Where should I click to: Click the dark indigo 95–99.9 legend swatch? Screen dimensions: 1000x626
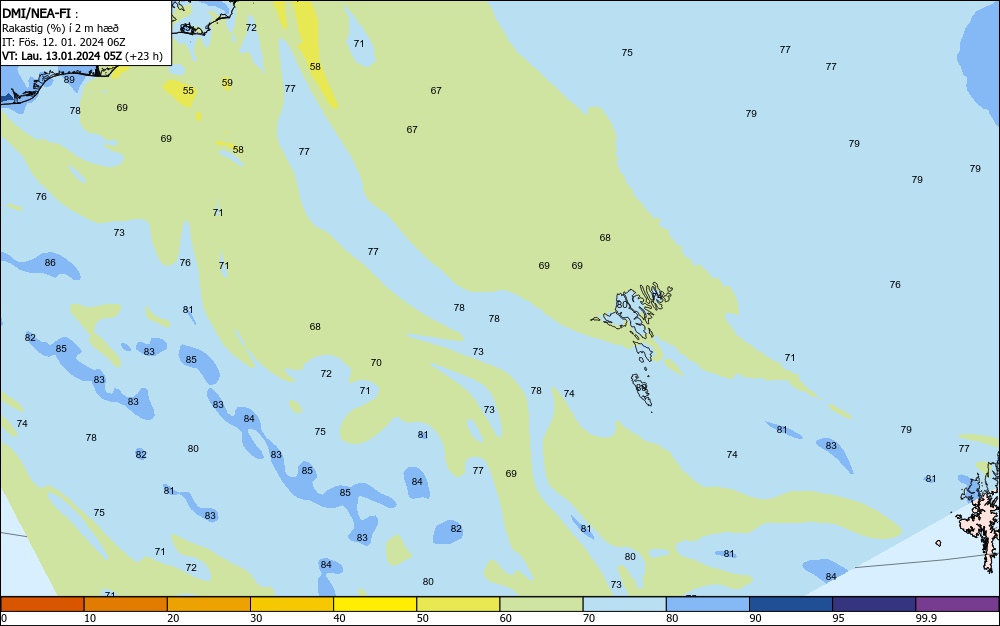point(874,604)
